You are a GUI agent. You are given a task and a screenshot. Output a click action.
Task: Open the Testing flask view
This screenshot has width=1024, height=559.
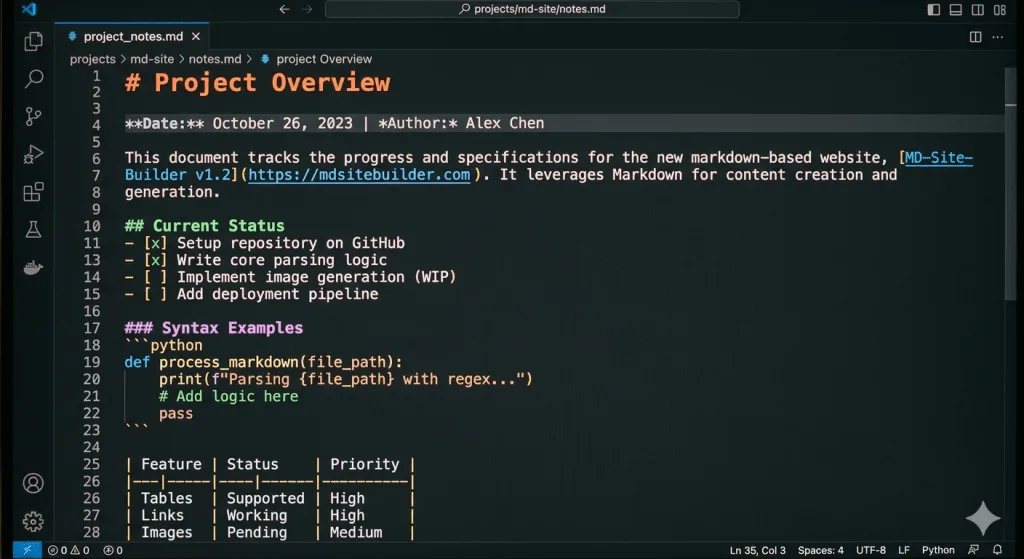[x=33, y=229]
